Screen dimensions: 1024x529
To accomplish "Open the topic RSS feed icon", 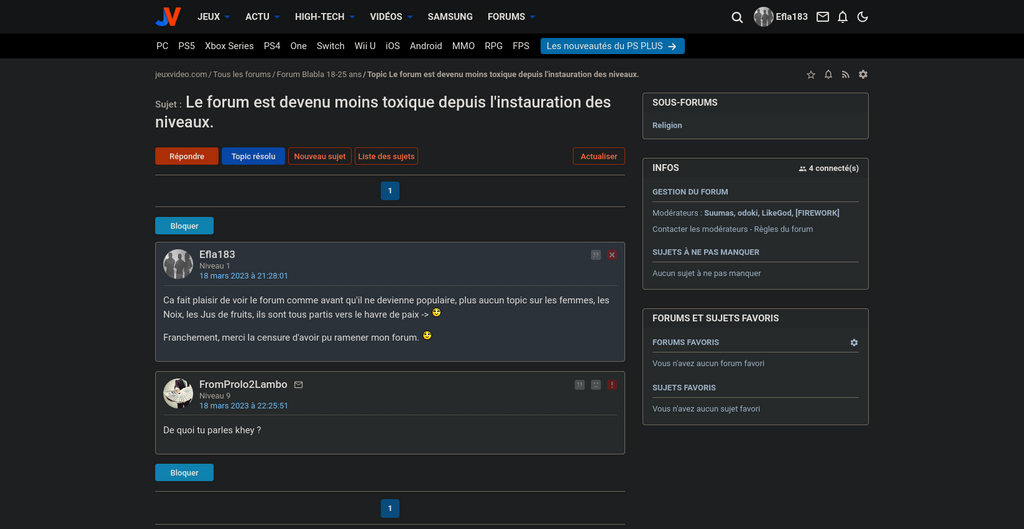I will pos(845,75).
